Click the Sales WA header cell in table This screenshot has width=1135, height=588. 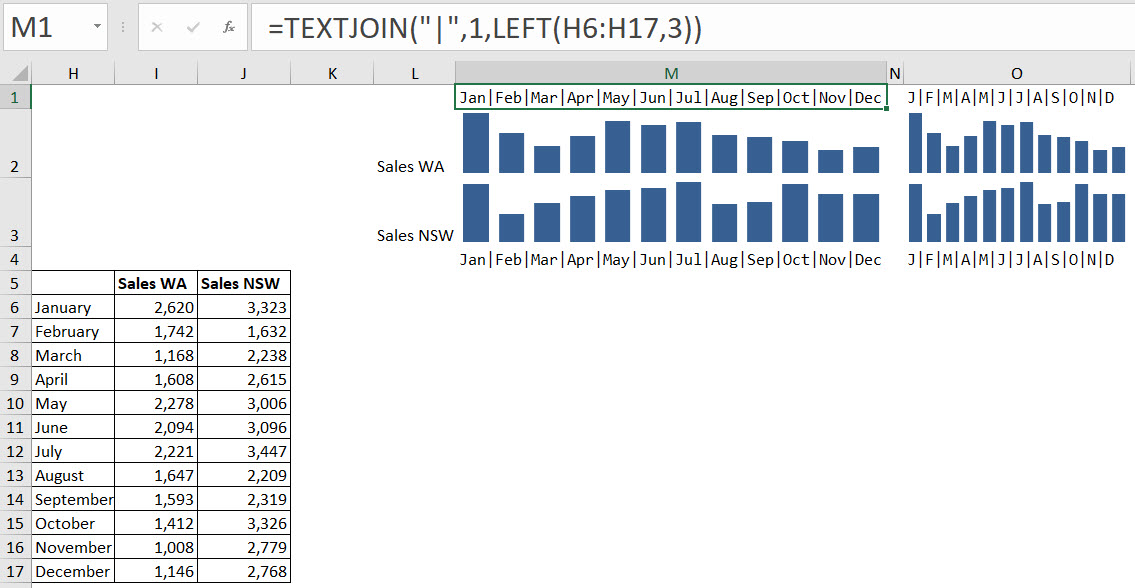[x=156, y=283]
